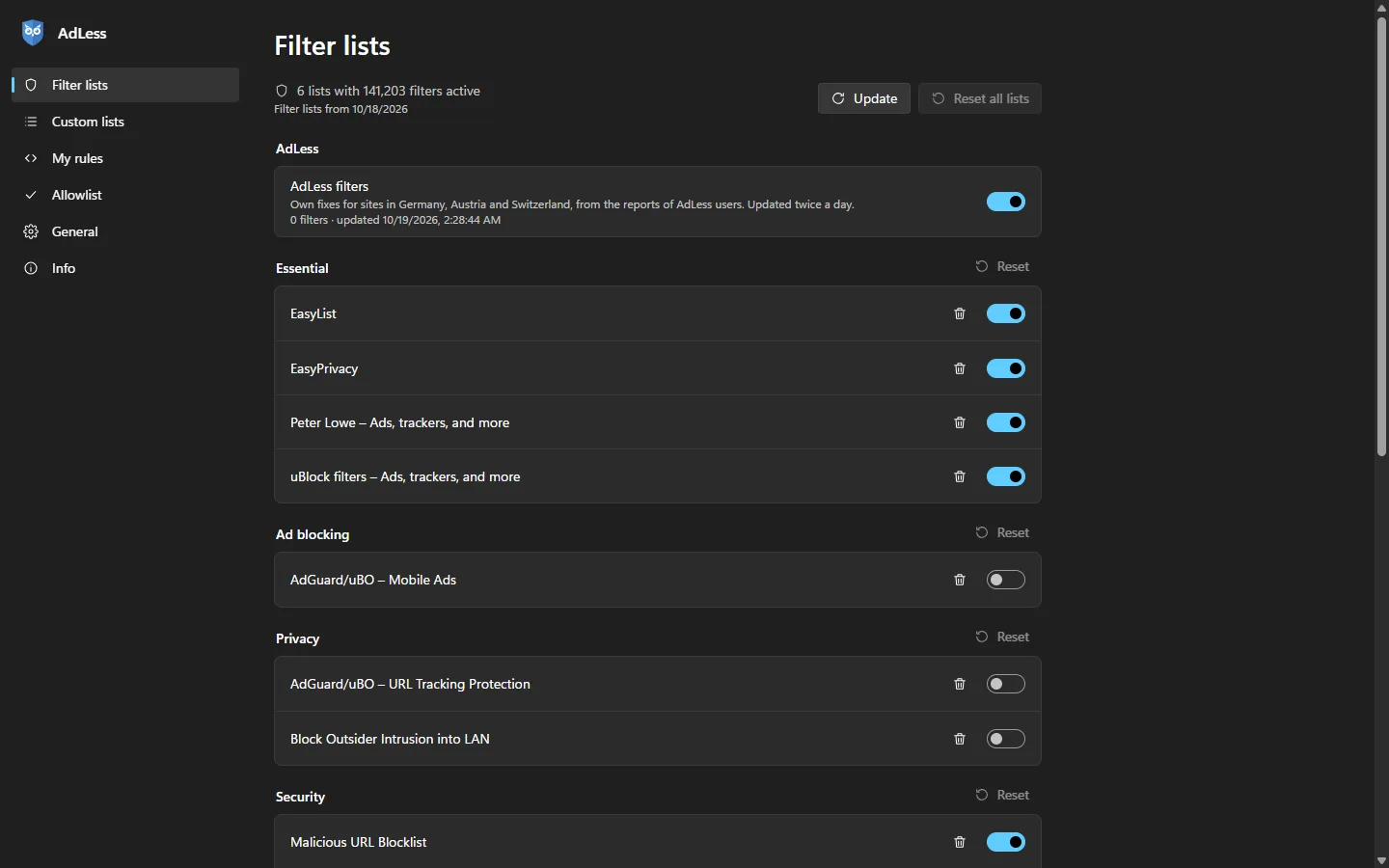The image size is (1389, 868).
Task: Click the "updated 10/19/2026, 2:28:44 AM" text
Action: pyautogui.click(x=419, y=220)
